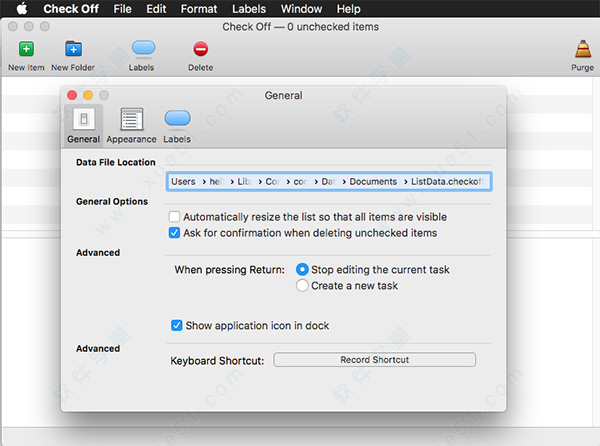The width and height of the screenshot is (600, 446).
Task: Click the Record Shortcut button
Action: click(x=375, y=360)
